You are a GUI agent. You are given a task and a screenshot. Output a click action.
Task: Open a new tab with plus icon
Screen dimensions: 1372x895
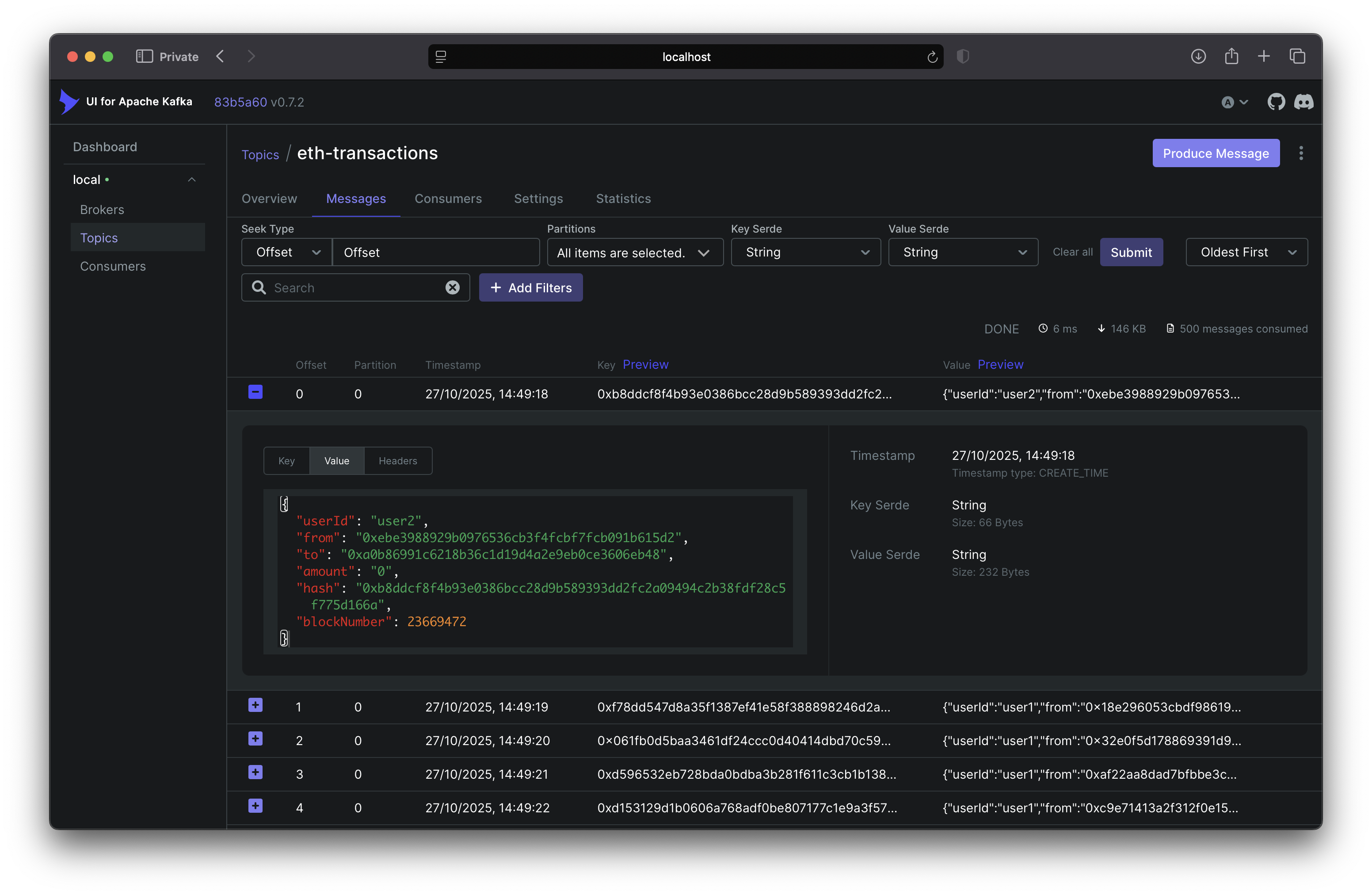tap(1263, 56)
